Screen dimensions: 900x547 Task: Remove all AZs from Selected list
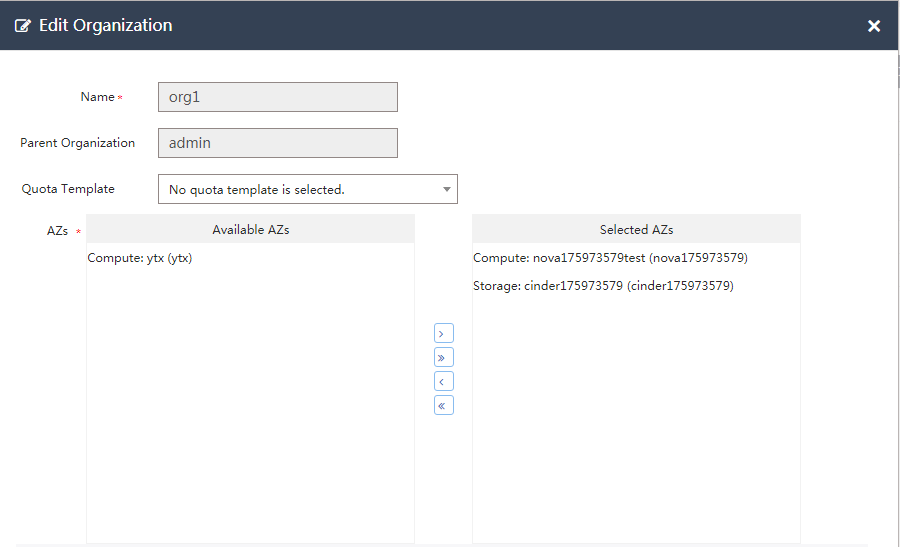click(x=444, y=405)
